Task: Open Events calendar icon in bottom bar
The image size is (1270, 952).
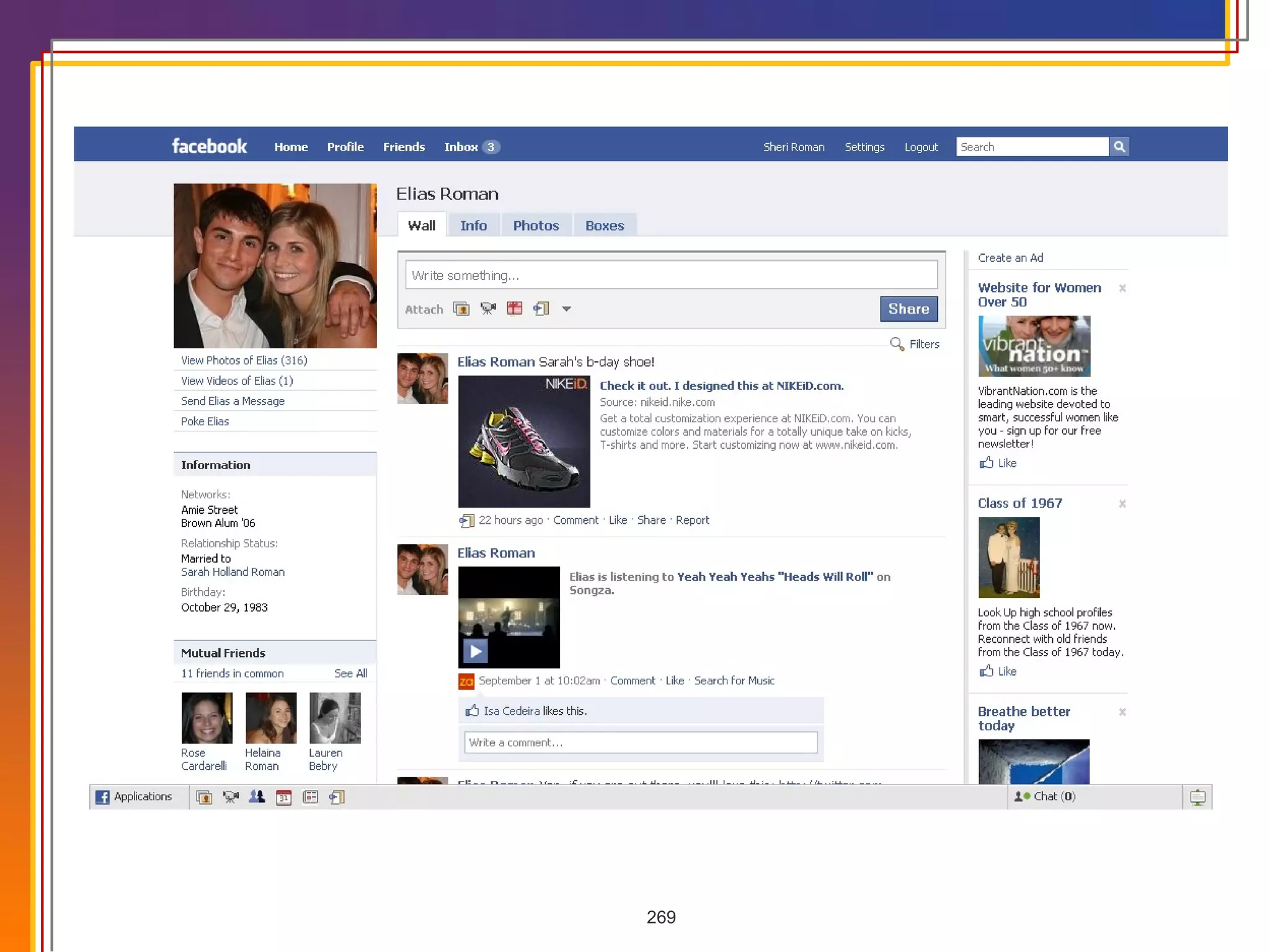Action: point(283,797)
